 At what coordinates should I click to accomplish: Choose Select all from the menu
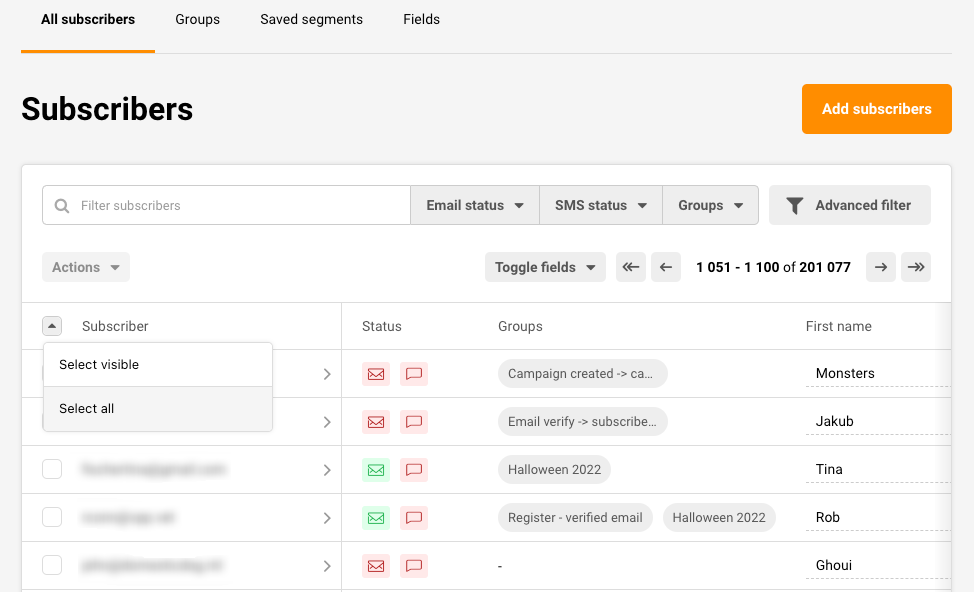click(87, 409)
